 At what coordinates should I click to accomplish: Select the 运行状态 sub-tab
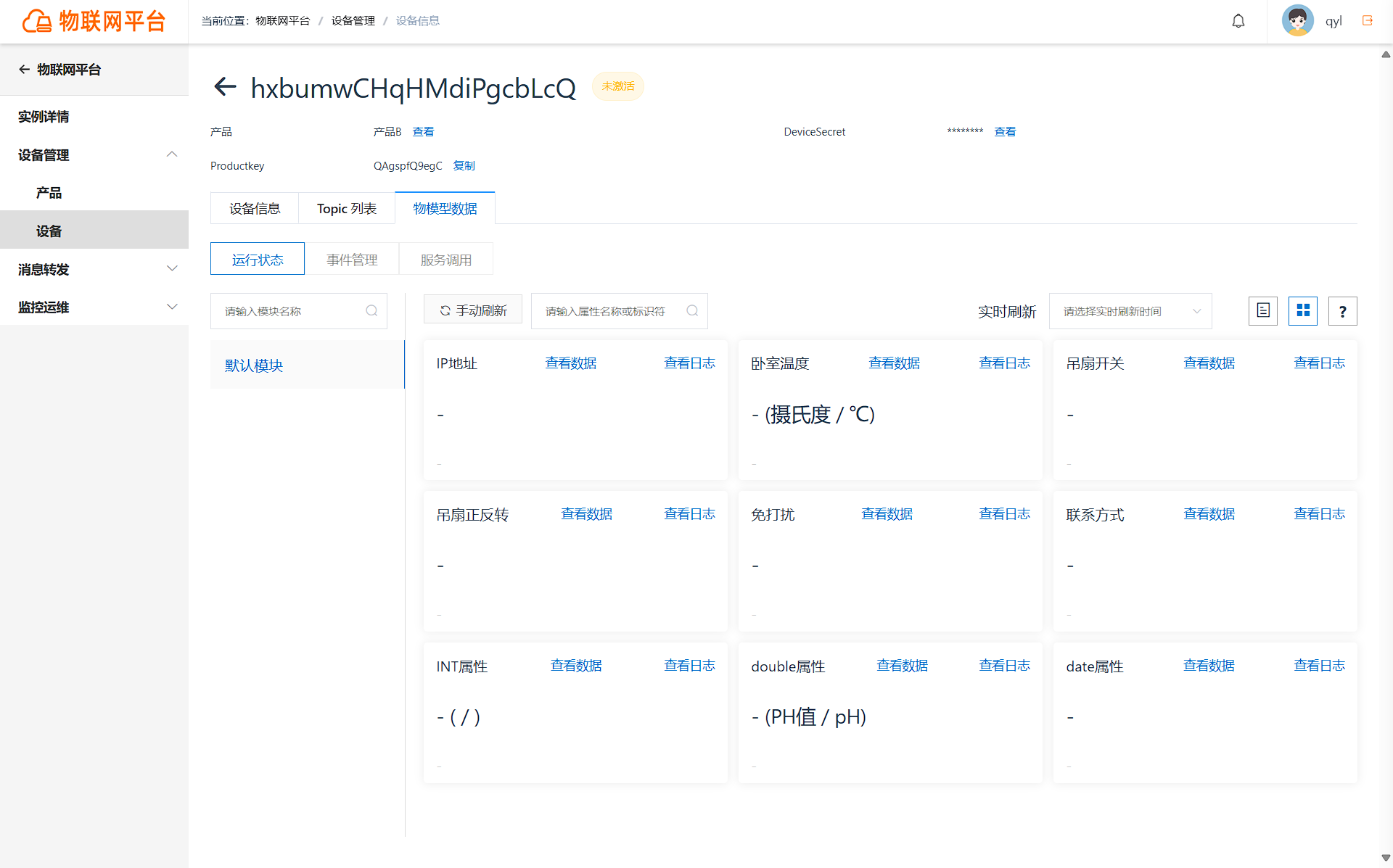pos(258,260)
